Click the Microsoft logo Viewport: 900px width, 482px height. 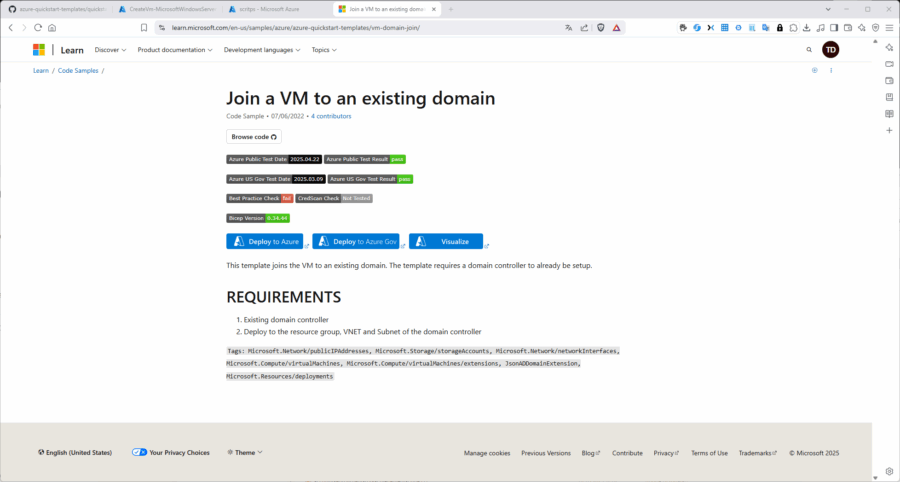click(38, 50)
